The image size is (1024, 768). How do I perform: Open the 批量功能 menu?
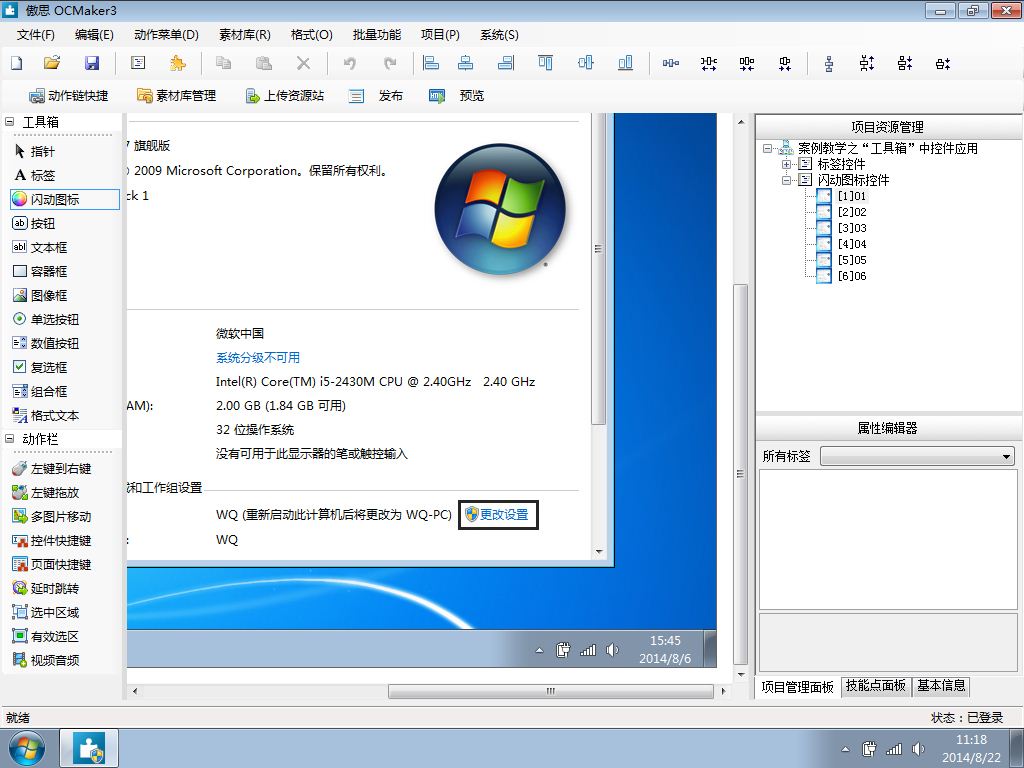click(x=377, y=35)
